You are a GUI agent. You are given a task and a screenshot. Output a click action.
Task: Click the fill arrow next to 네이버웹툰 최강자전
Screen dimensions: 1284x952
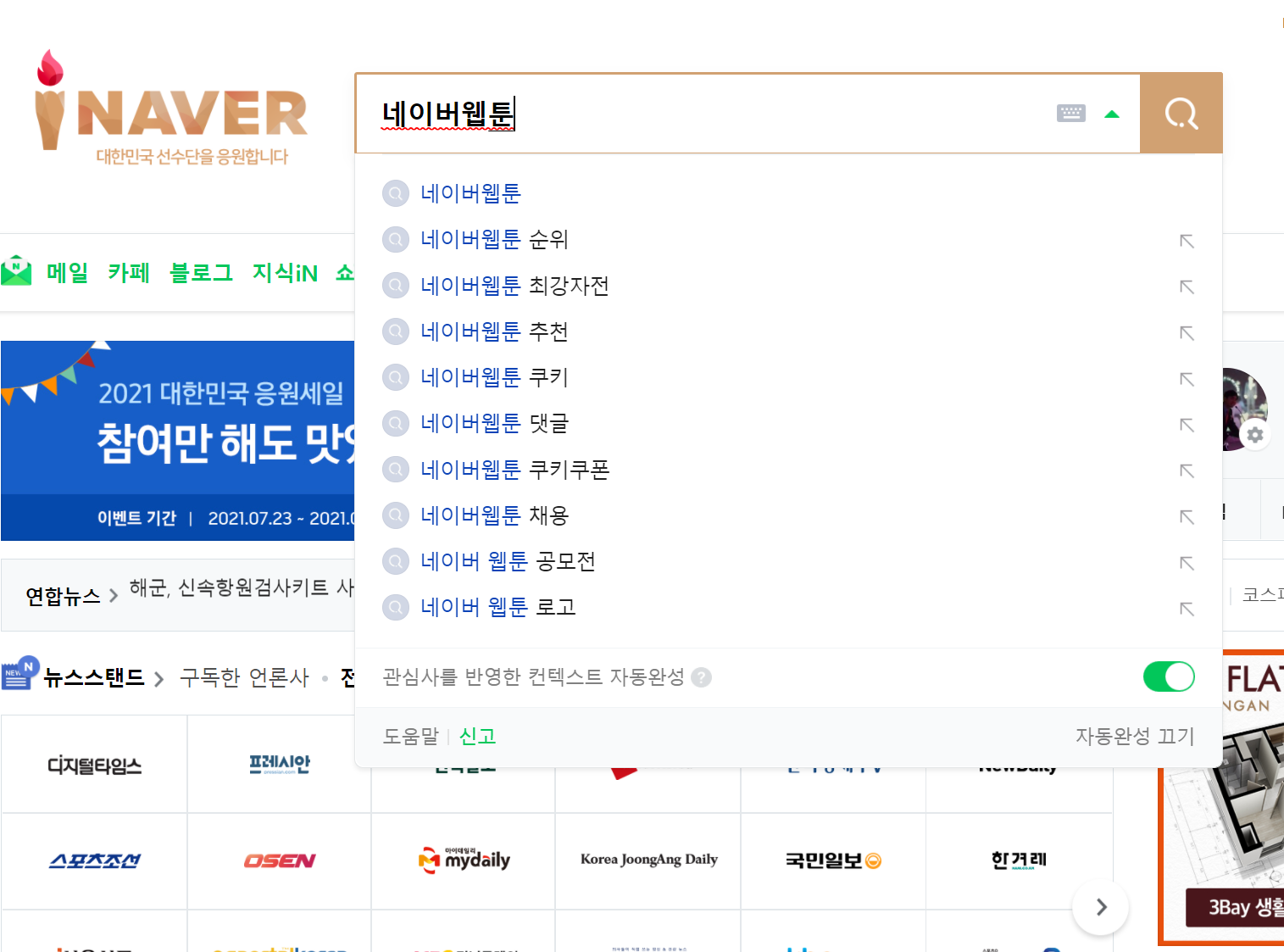[x=1187, y=287]
